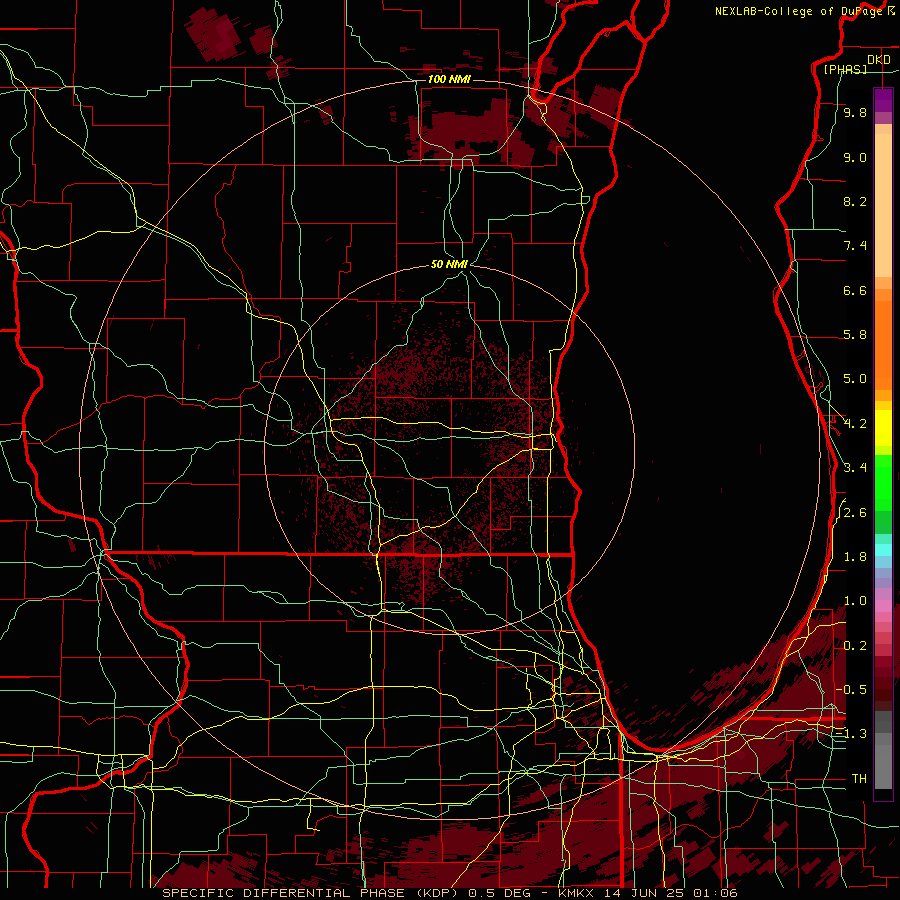Click the DKD label above the color scale
900x900 pixels.
pos(878,60)
